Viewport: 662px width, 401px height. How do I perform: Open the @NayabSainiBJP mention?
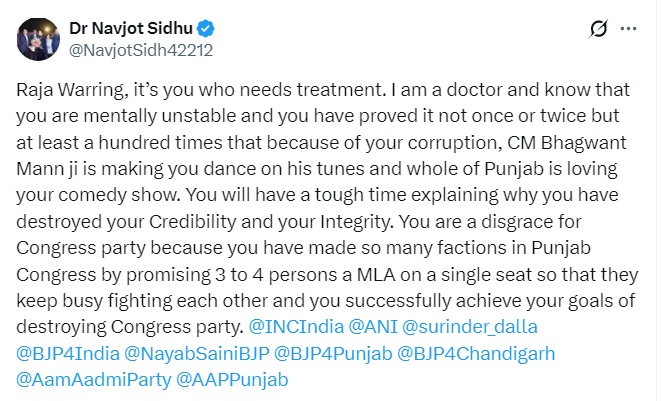(195, 353)
